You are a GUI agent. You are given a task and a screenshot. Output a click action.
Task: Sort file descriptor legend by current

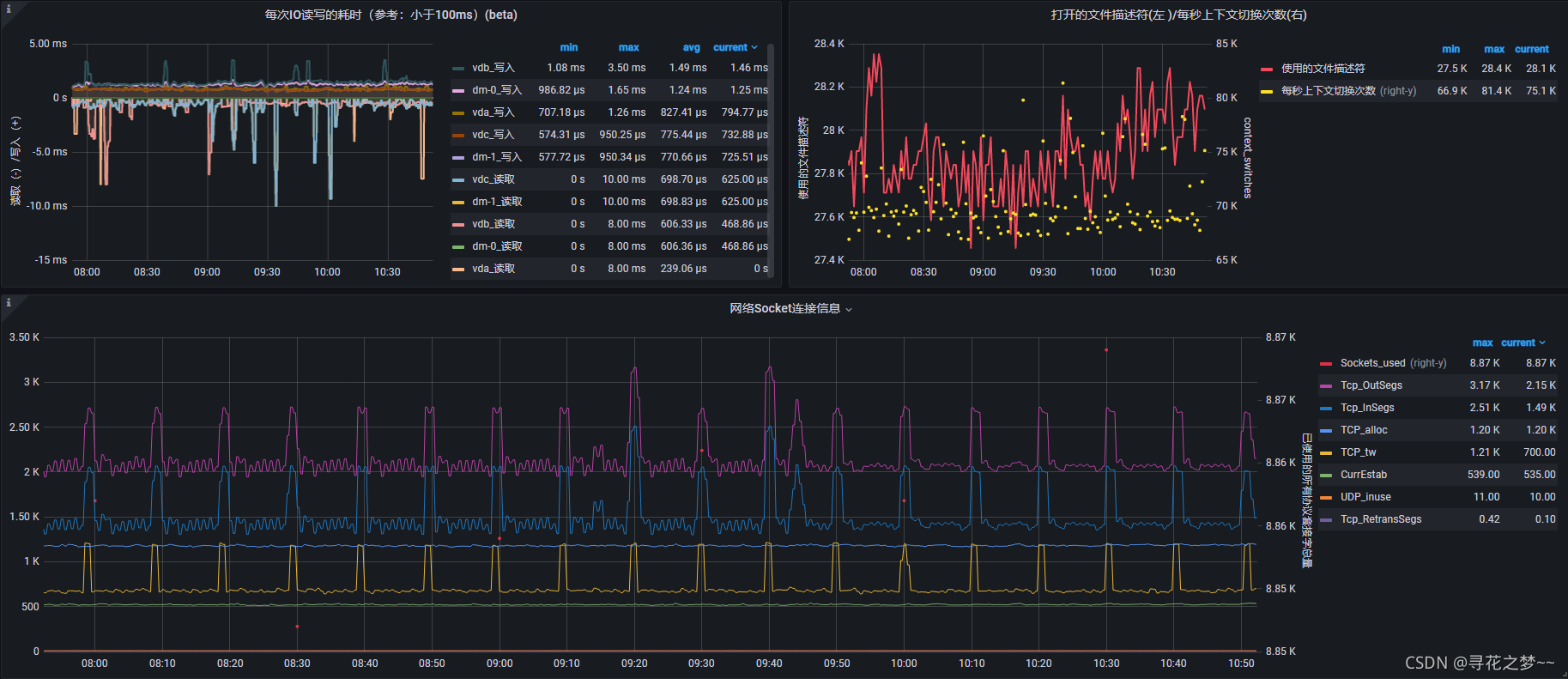pyautogui.click(x=1532, y=49)
